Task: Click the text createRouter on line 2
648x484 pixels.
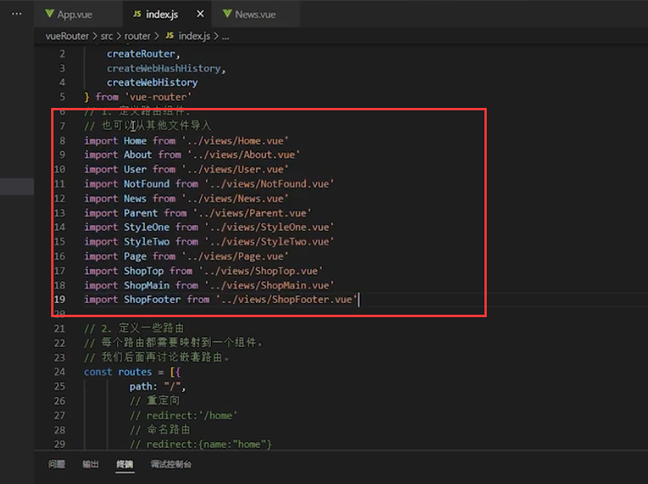Action: click(x=141, y=54)
